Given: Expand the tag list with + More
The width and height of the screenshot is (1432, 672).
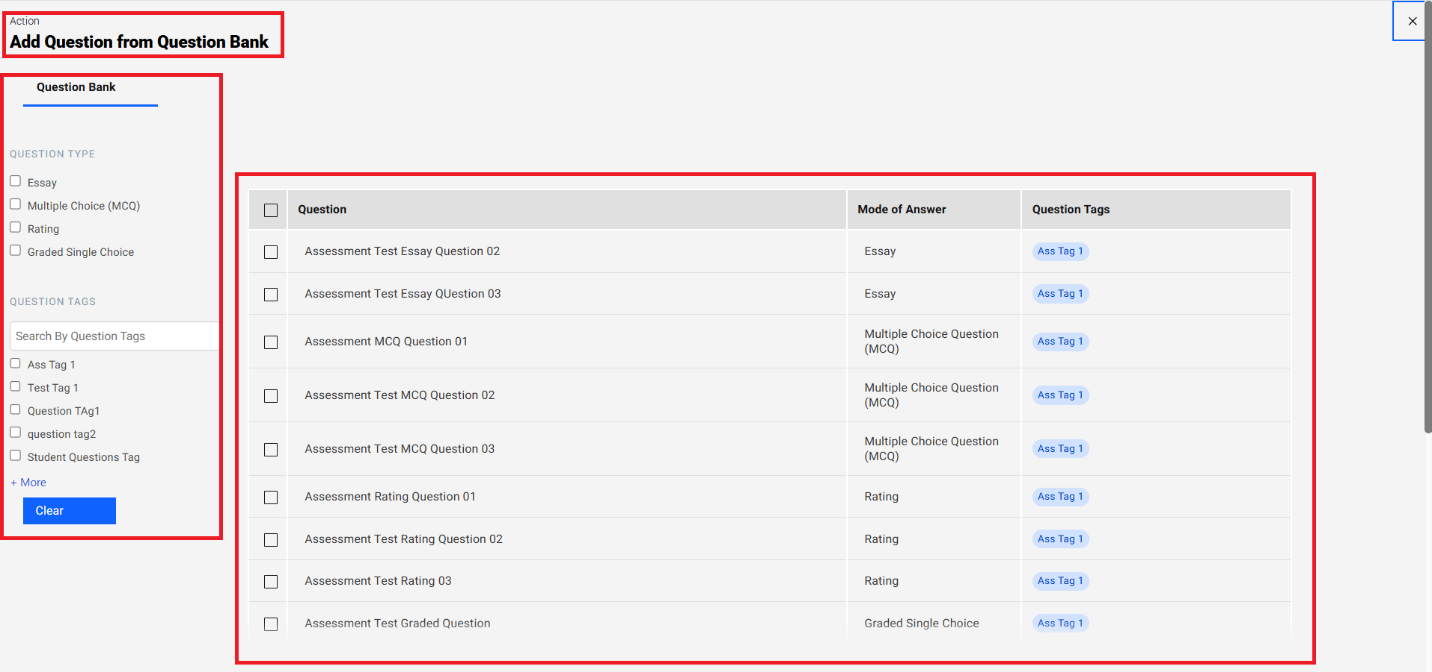Looking at the screenshot, I should coord(28,482).
